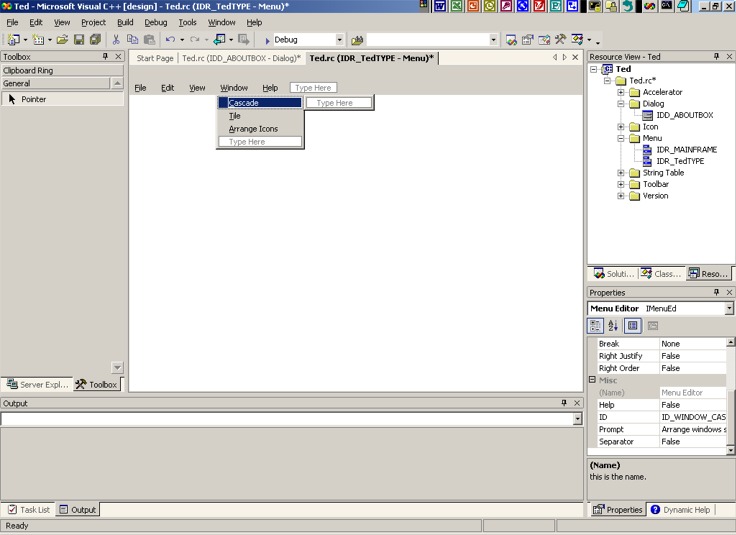This screenshot has height=535, width=736.
Task: Click the New Project toolbar icon
Action: [x=14, y=40]
